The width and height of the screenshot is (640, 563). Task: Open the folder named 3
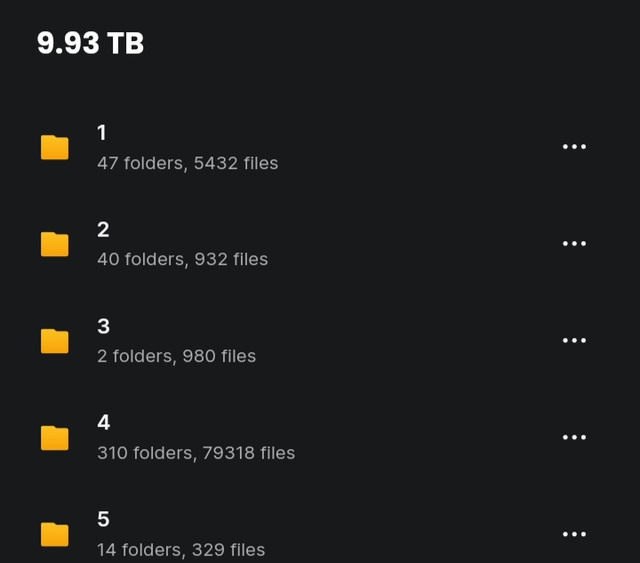[x=103, y=327]
